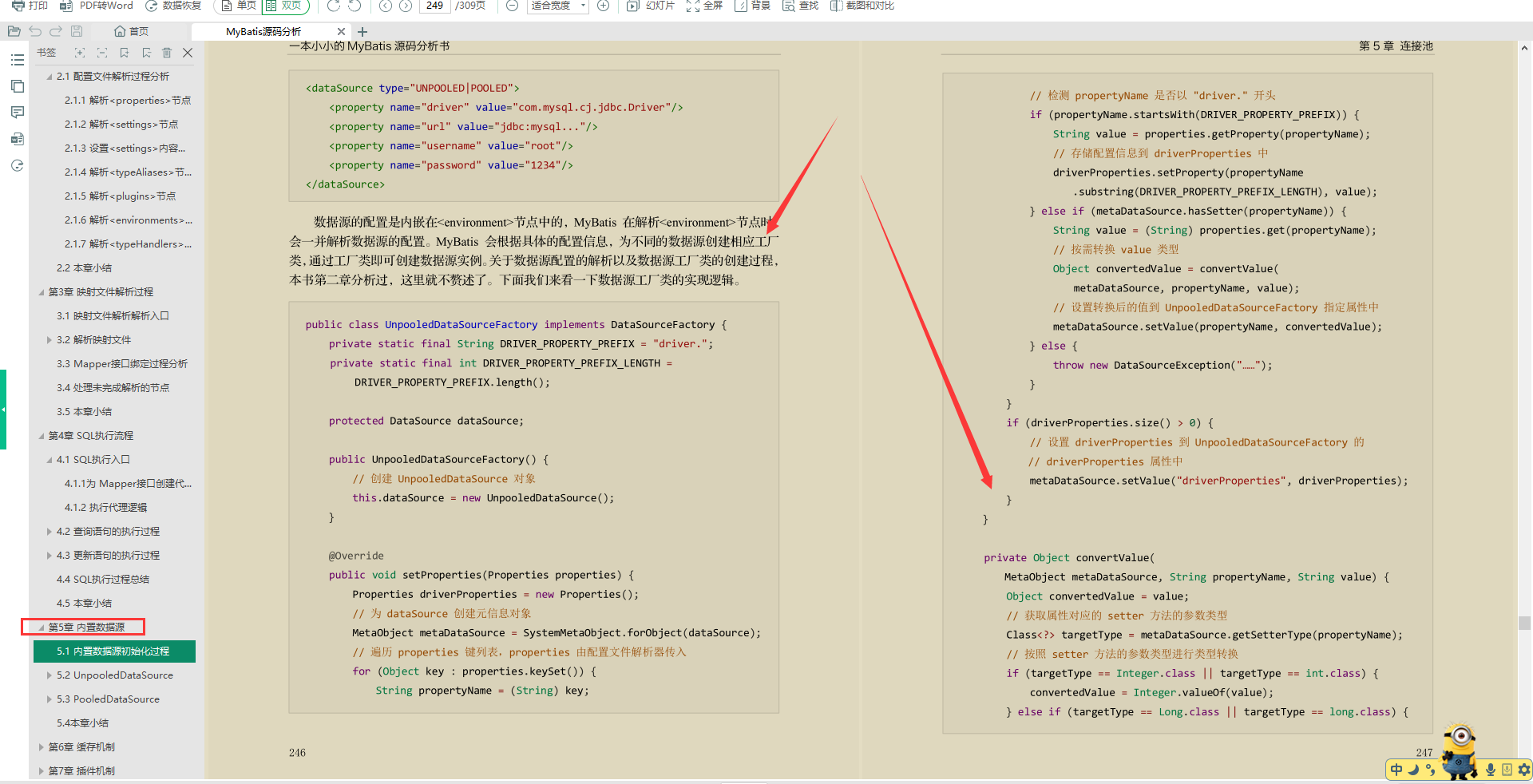Delete bookmark trash icon
Viewport: 1533px width, 784px height.
tap(167, 53)
